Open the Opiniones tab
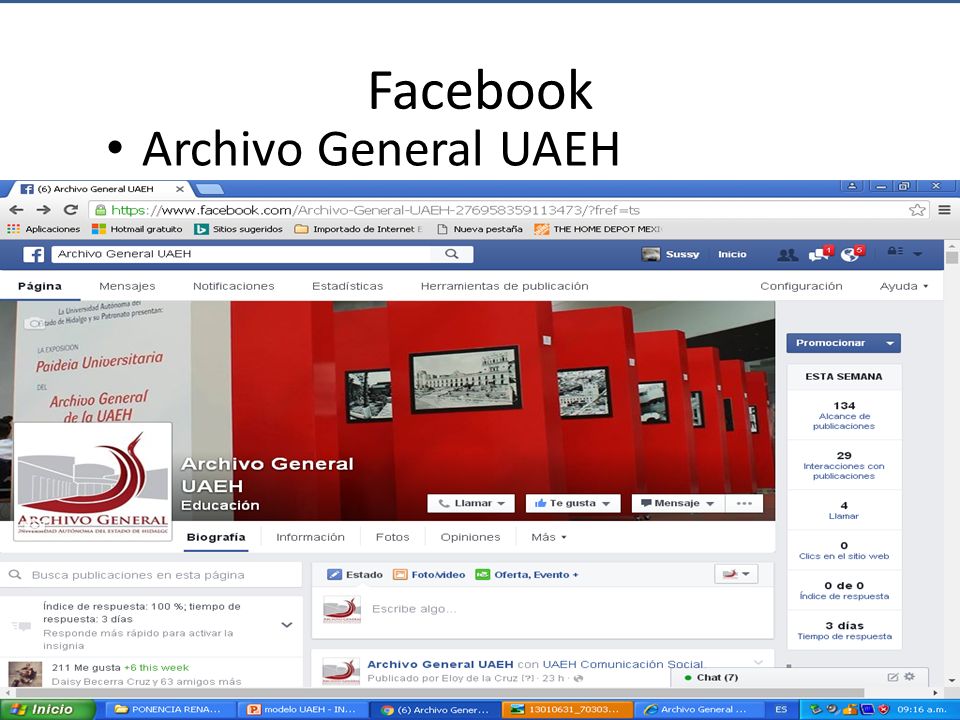 (470, 537)
